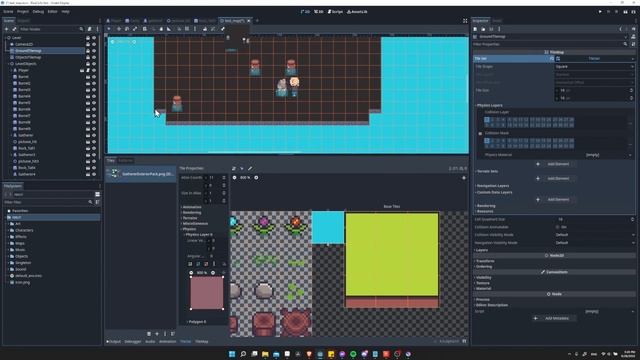Expand Polygon 0 in tile properties
This screenshot has height=360, width=640.
[x=197, y=322]
